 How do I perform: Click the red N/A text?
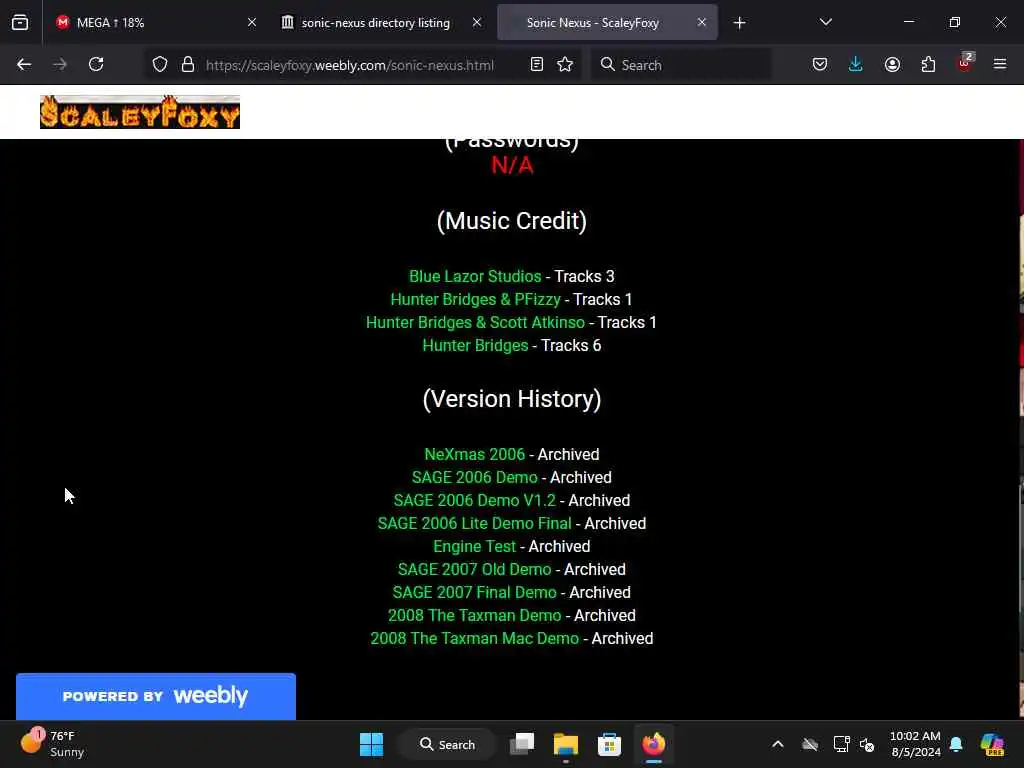click(512, 165)
